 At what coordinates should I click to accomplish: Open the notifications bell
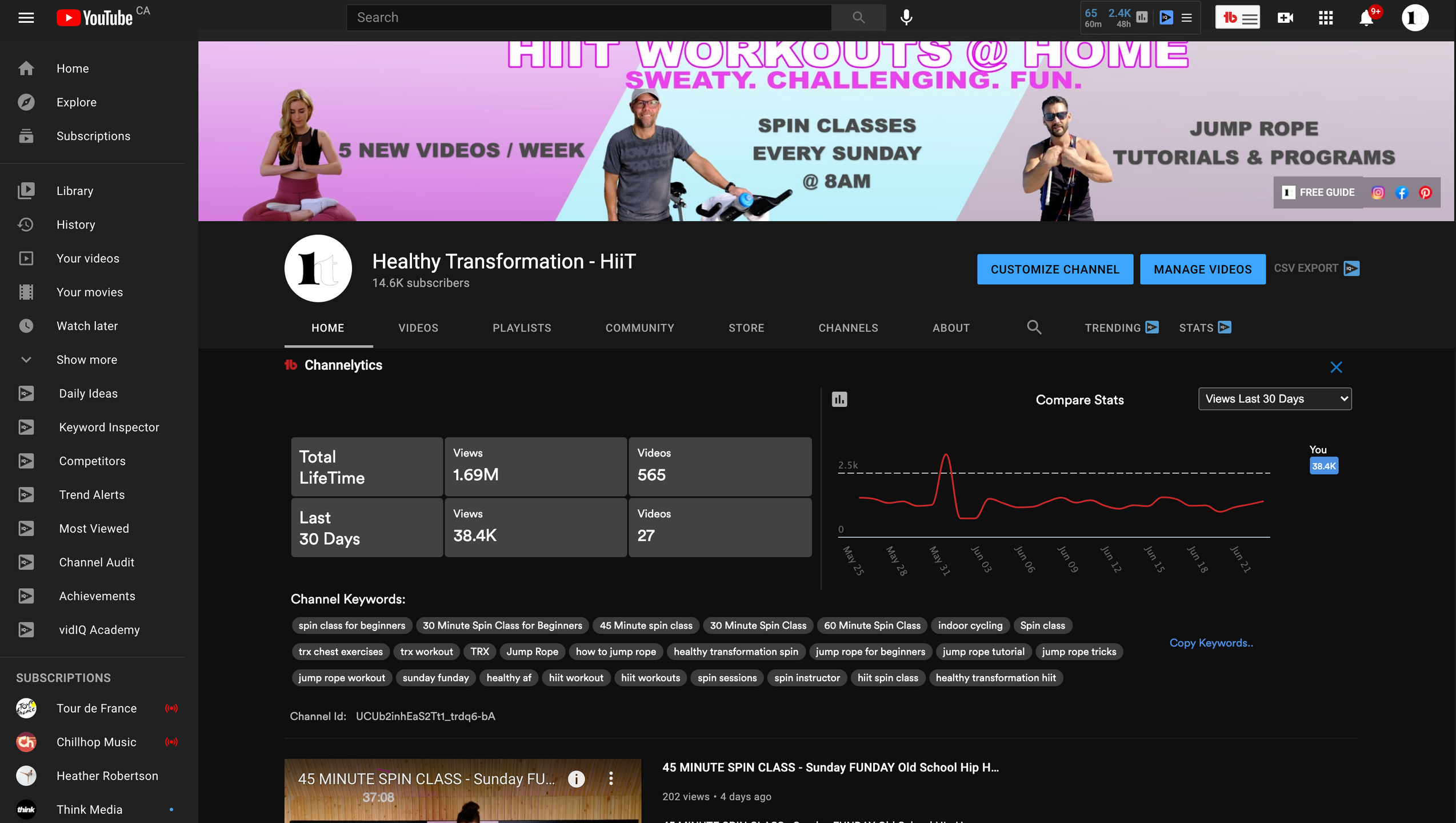[x=1366, y=18]
